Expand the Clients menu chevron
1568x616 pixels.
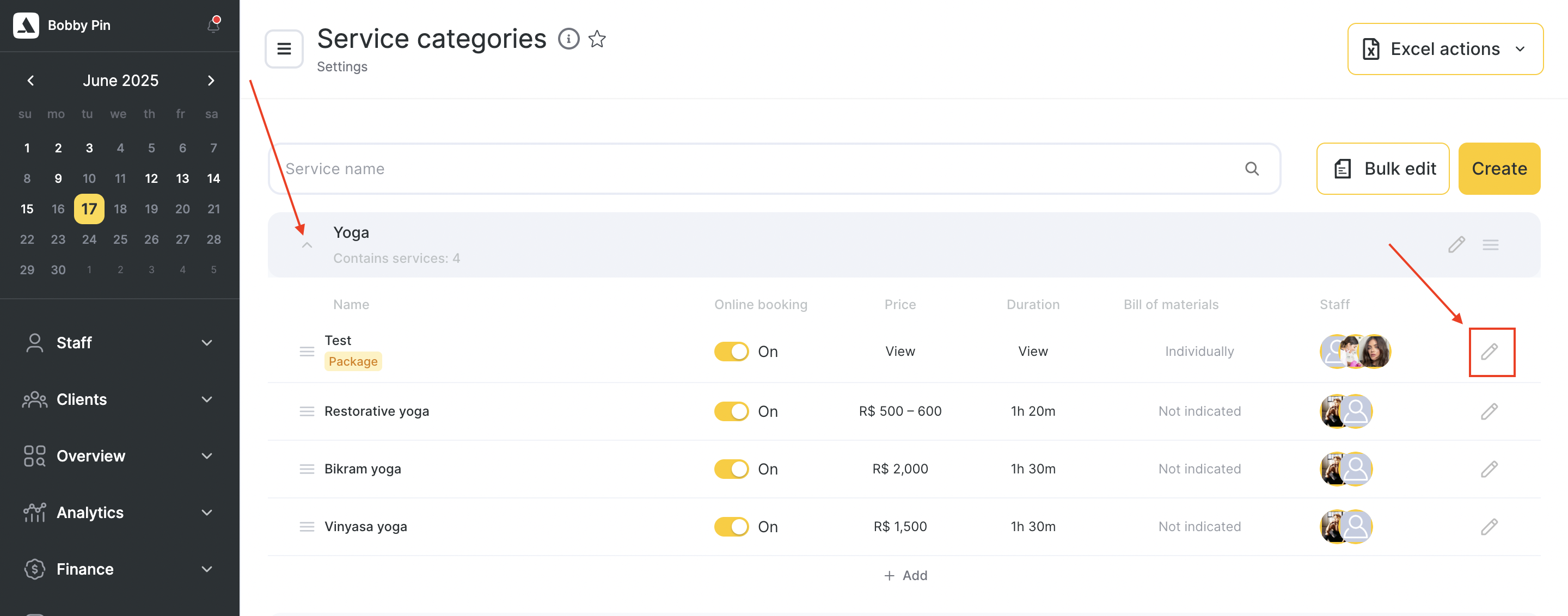point(207,399)
